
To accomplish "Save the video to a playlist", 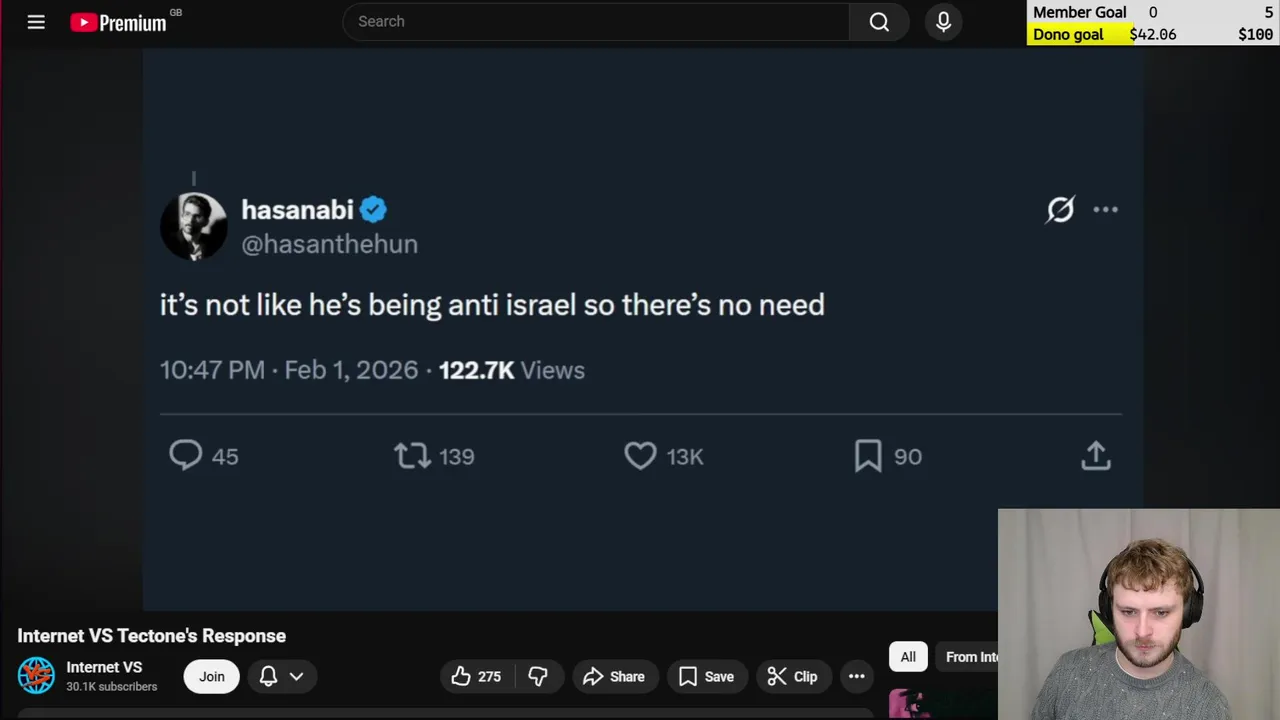I will pos(706,677).
